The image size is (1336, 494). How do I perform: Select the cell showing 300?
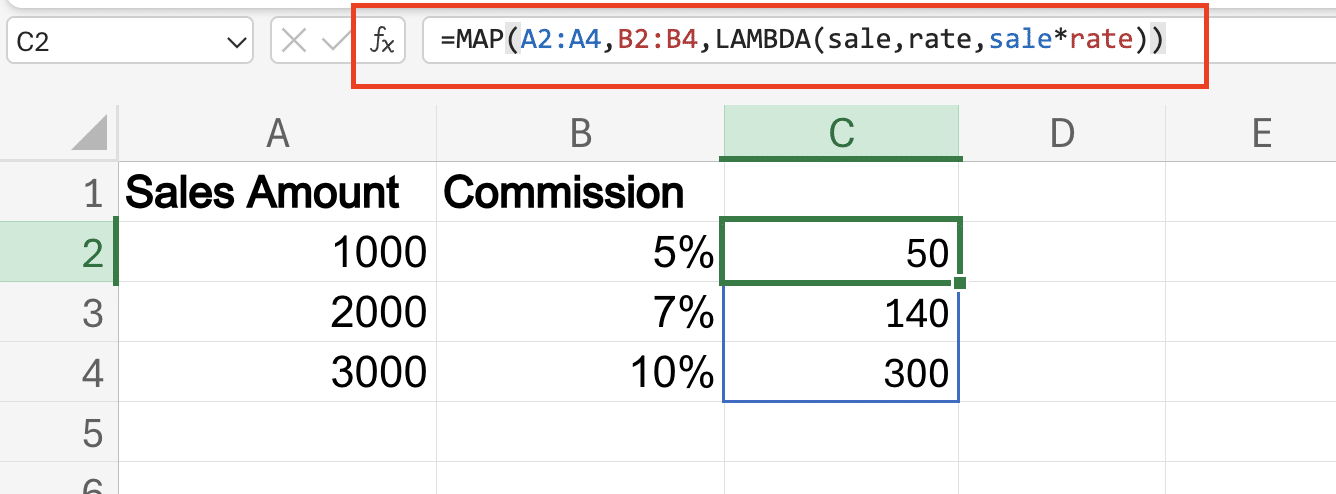point(840,373)
